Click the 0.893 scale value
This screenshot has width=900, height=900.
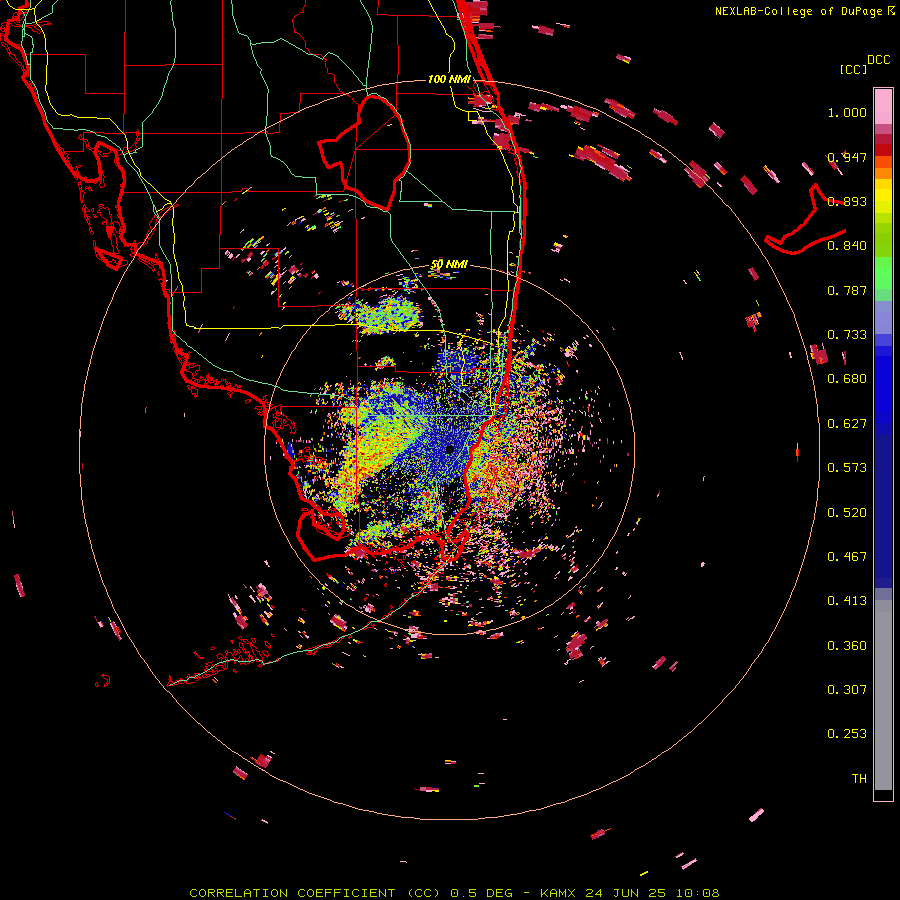click(x=847, y=201)
